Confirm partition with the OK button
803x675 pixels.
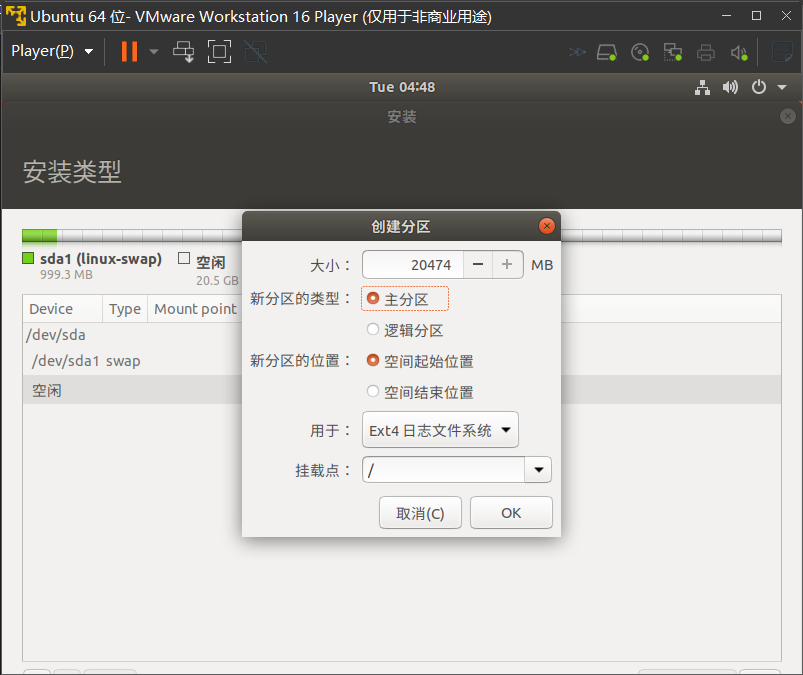click(x=511, y=513)
